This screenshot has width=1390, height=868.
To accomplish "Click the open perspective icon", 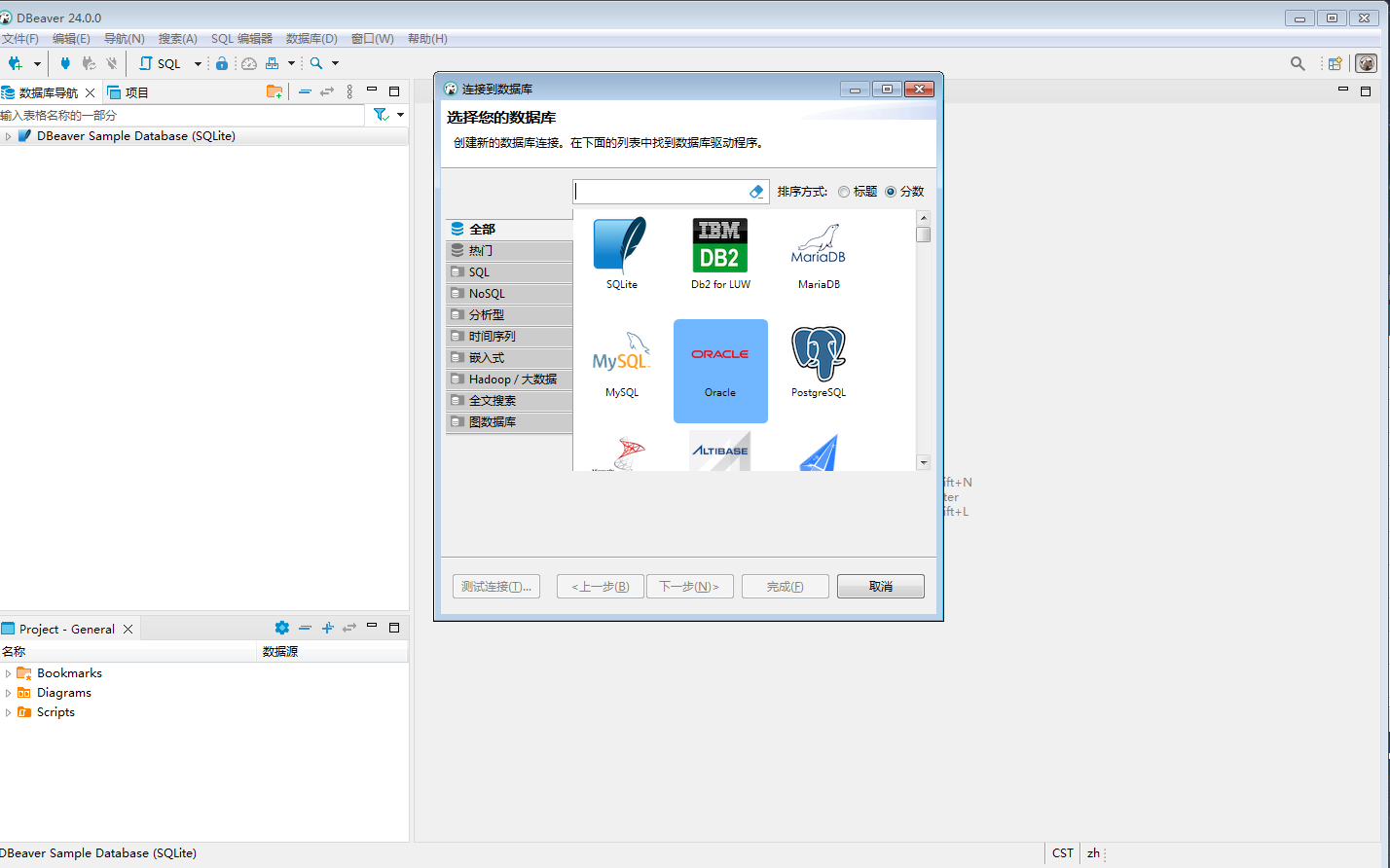I will coord(1335,63).
